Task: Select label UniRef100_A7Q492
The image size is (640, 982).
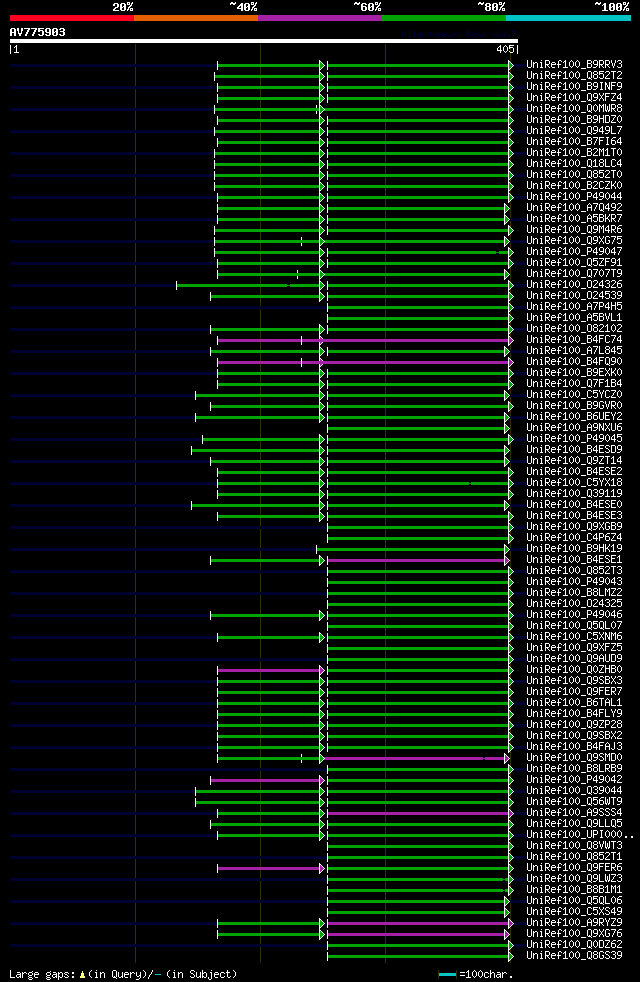Action: pyautogui.click(x=574, y=207)
